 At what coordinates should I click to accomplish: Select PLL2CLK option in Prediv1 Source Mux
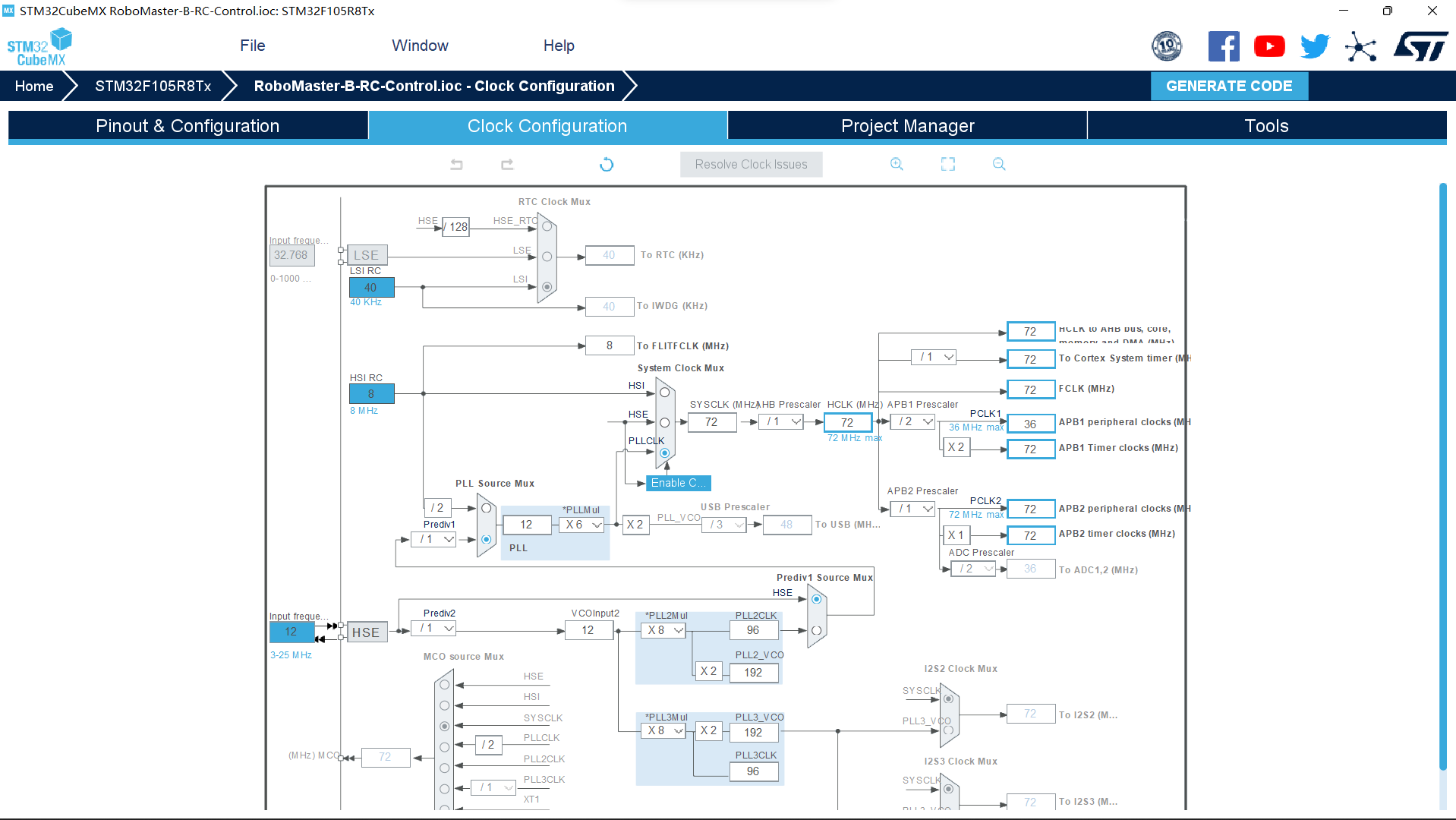point(816,630)
